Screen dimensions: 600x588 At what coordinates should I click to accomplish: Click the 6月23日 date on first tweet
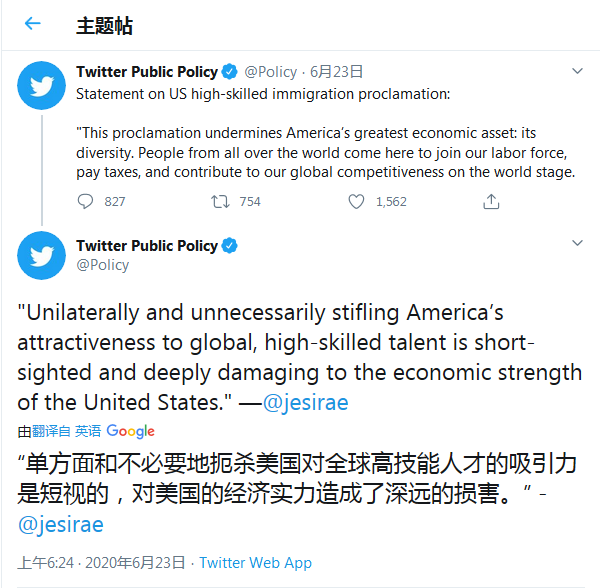click(x=337, y=72)
